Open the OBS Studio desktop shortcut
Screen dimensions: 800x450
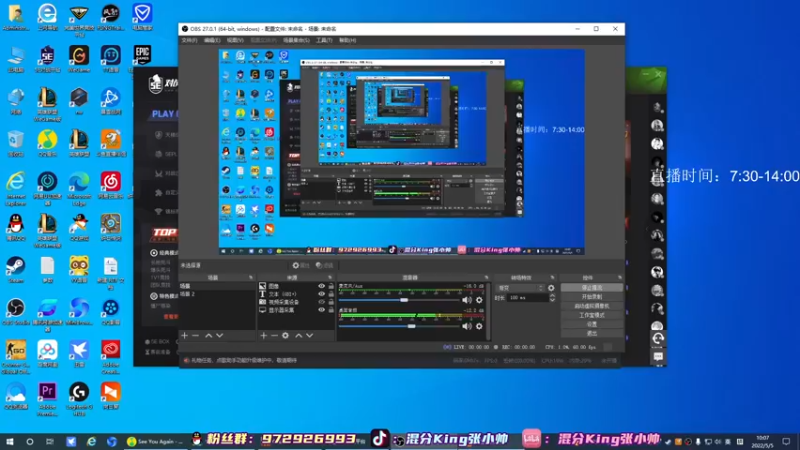(16, 312)
